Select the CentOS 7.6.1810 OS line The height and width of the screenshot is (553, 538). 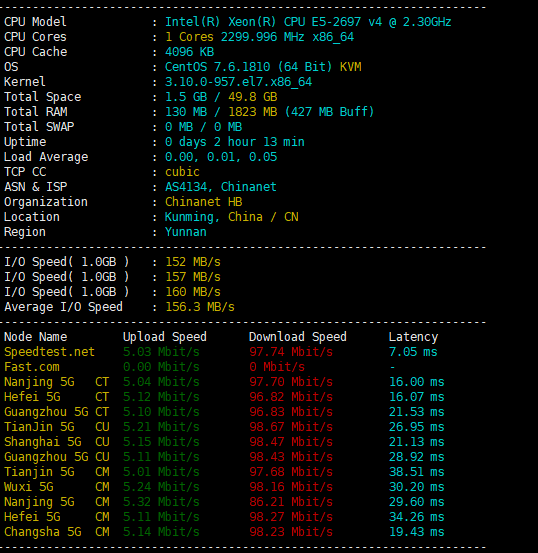[x=263, y=67]
